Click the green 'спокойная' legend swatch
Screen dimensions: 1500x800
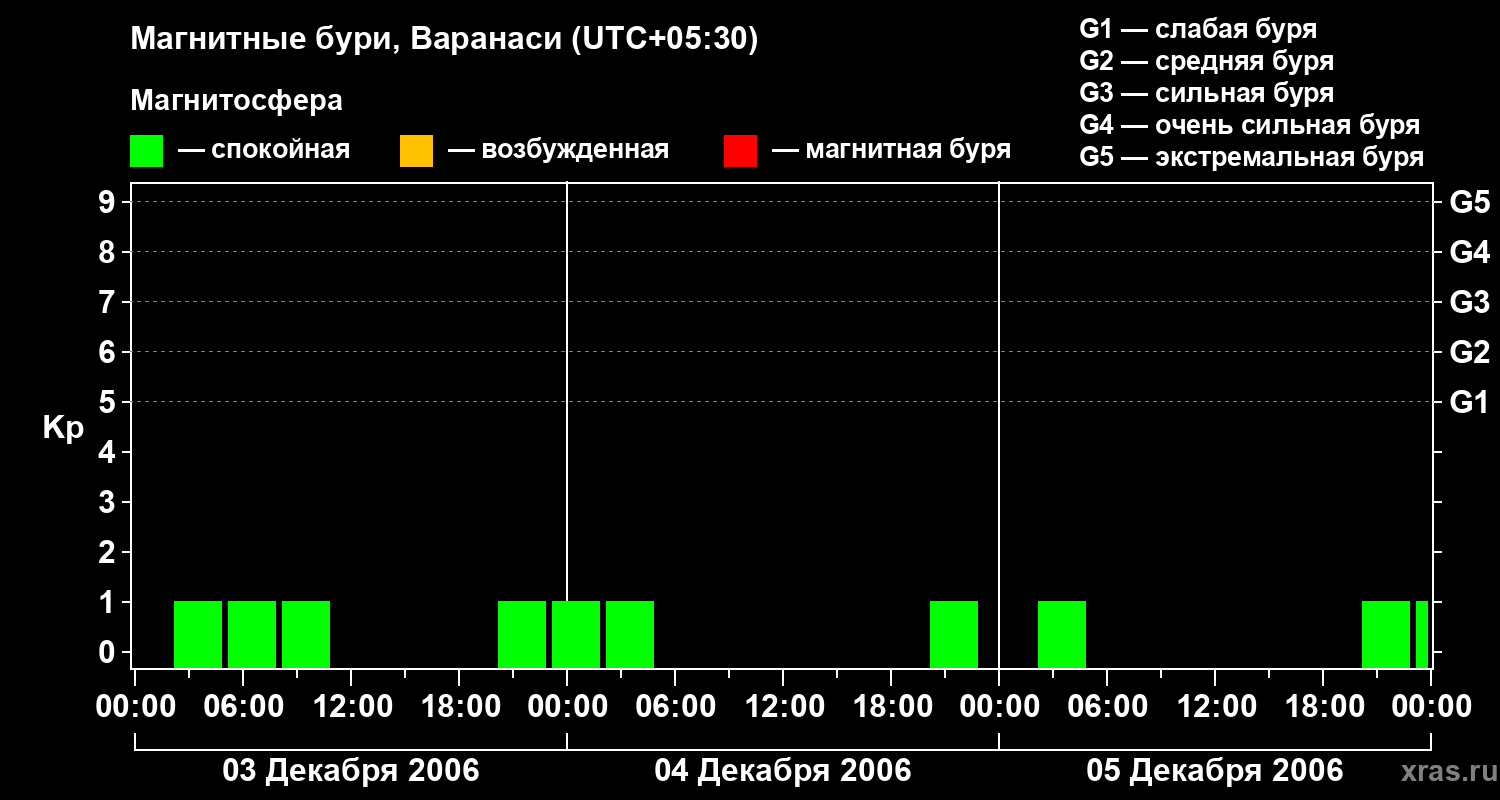[146, 150]
